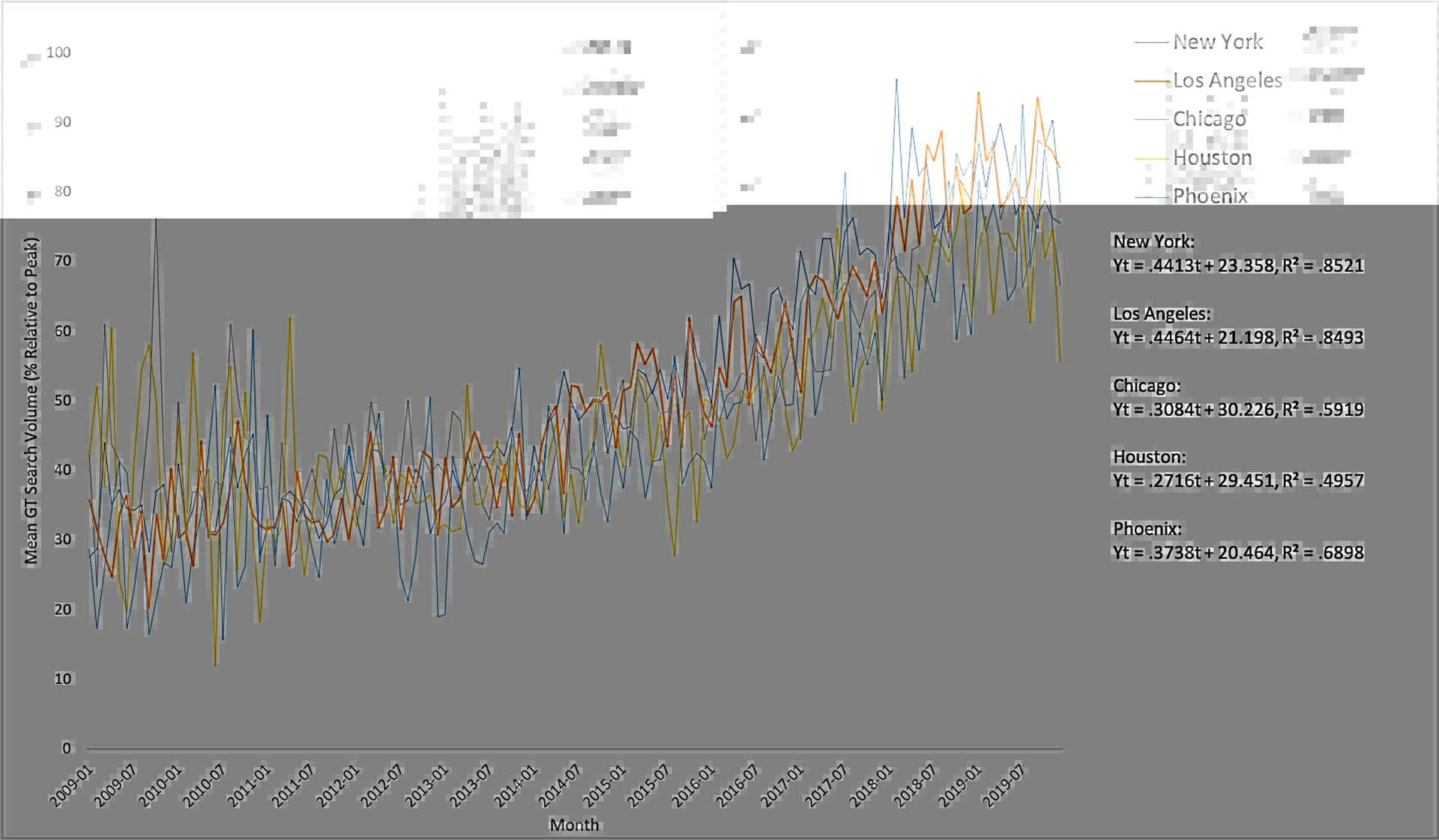The height and width of the screenshot is (840, 1439).
Task: Click the x-axis label 2015-01
Action: coord(604,785)
